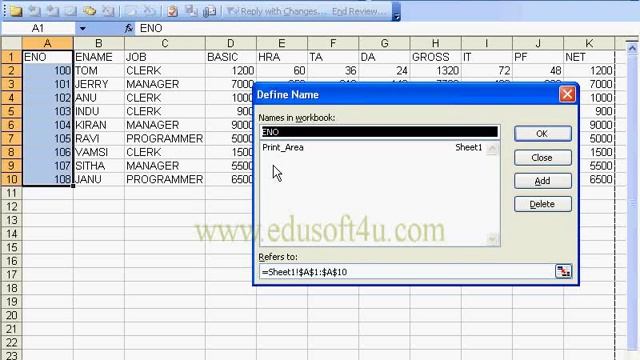Viewport: 640px width, 360px height.
Task: Click the Select All corner box
Action: click(x=11, y=43)
